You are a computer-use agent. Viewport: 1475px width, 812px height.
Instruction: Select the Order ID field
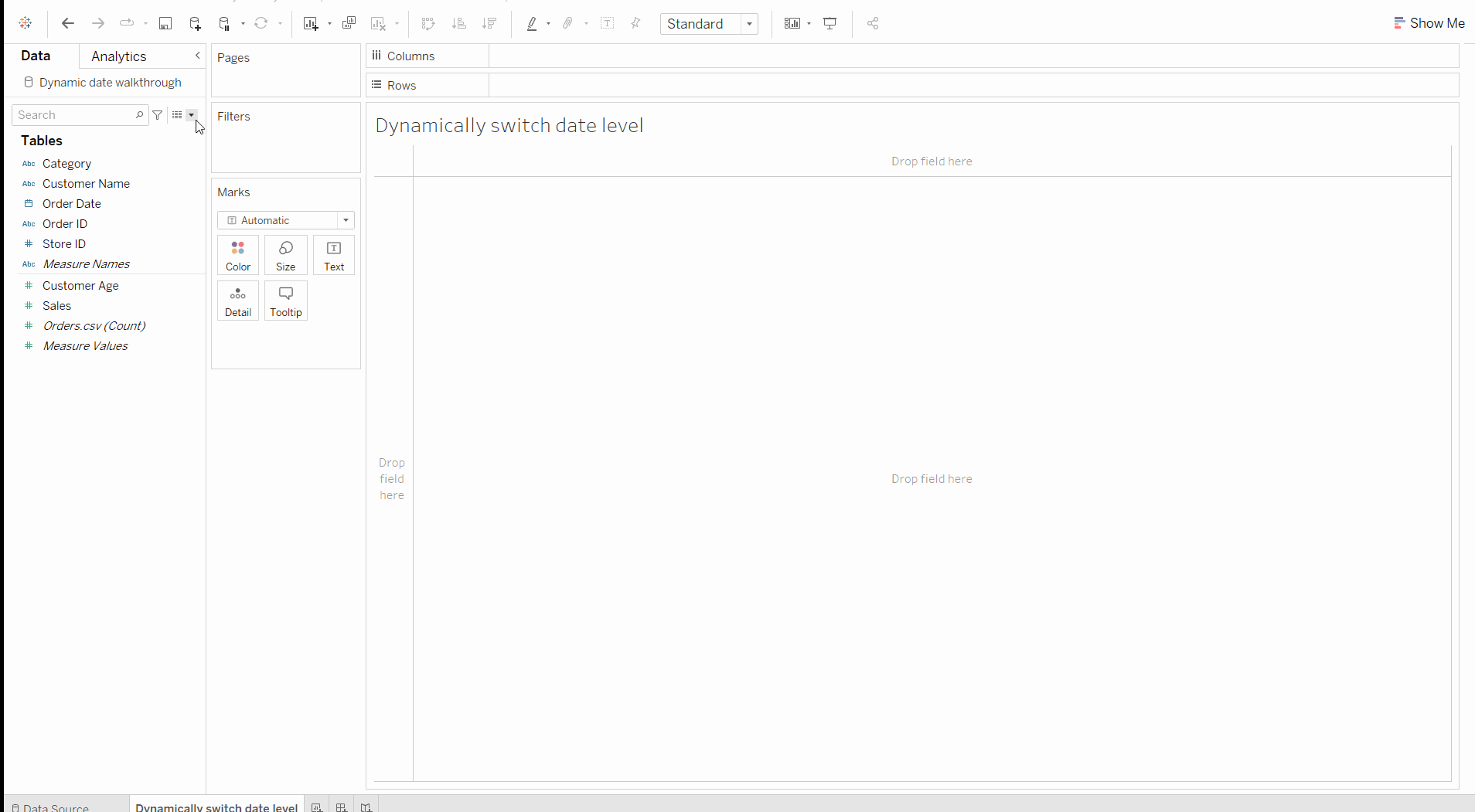click(x=65, y=224)
